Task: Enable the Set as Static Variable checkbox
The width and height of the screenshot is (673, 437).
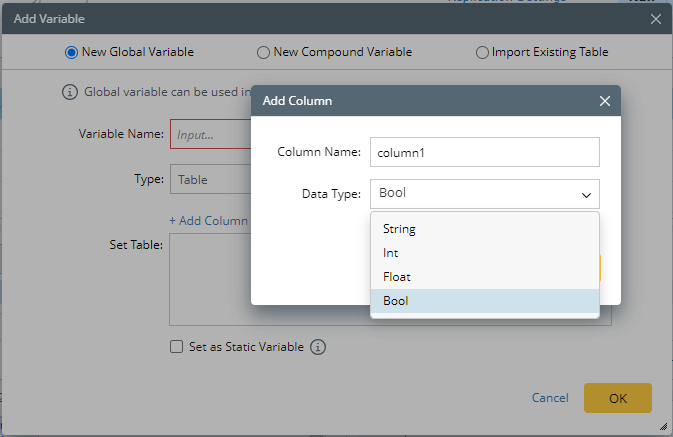Action: (x=176, y=347)
